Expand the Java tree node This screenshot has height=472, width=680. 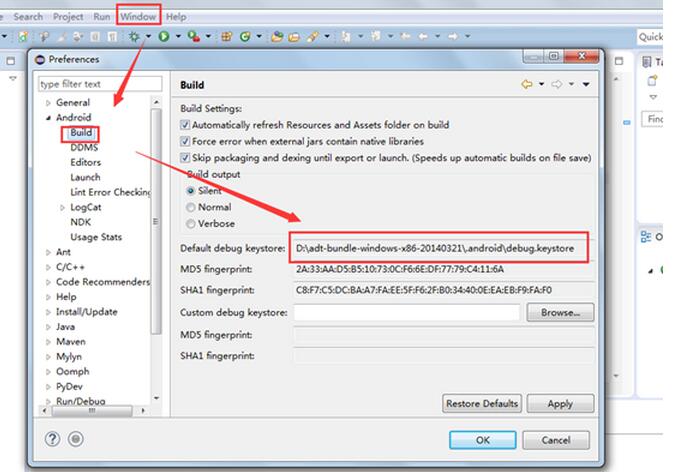click(48, 327)
